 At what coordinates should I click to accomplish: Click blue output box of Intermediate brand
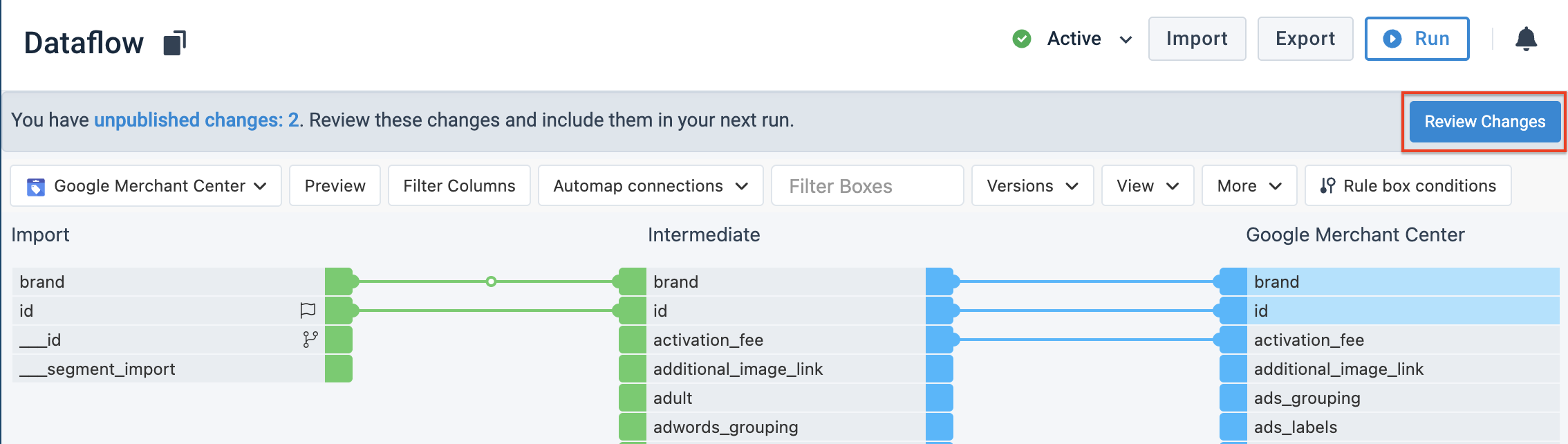(940, 281)
